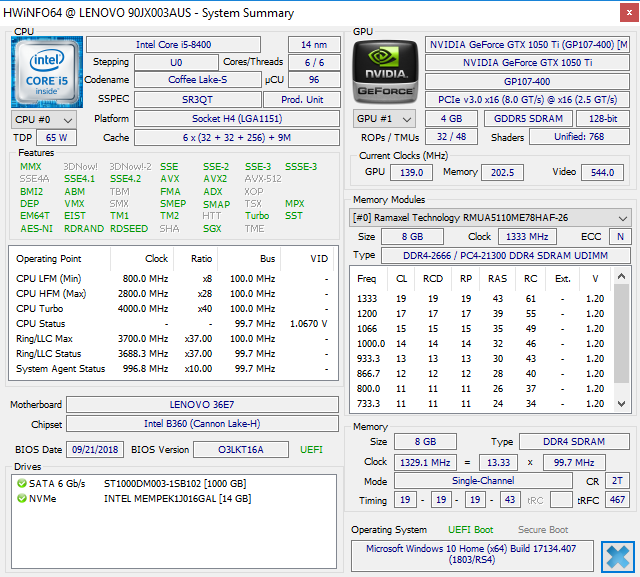Click the tRFC 467 field
The height and width of the screenshot is (577, 640).
(x=617, y=499)
